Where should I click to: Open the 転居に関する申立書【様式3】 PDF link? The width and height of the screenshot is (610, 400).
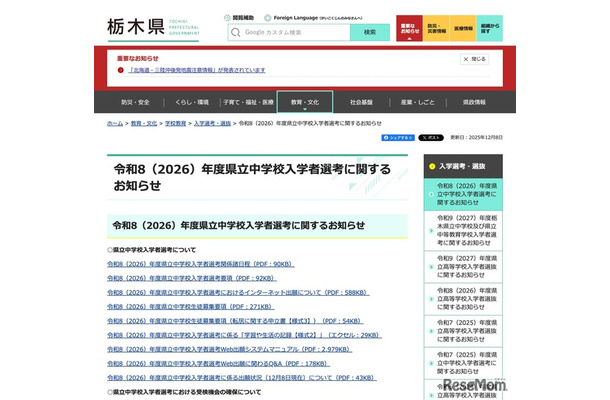tap(235, 321)
